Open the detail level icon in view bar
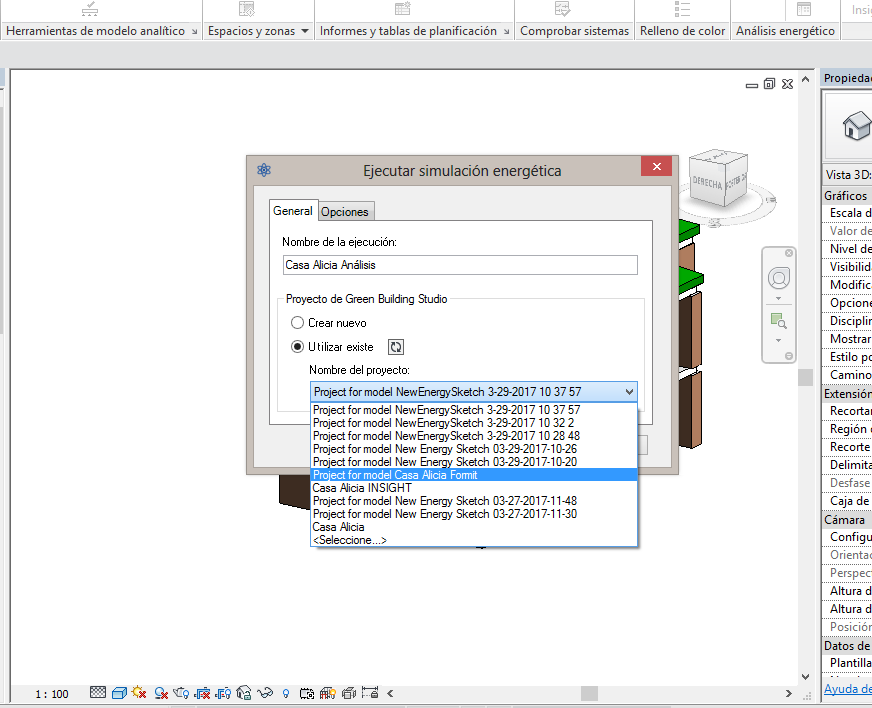Screen dimensions: 872x708 [98, 692]
